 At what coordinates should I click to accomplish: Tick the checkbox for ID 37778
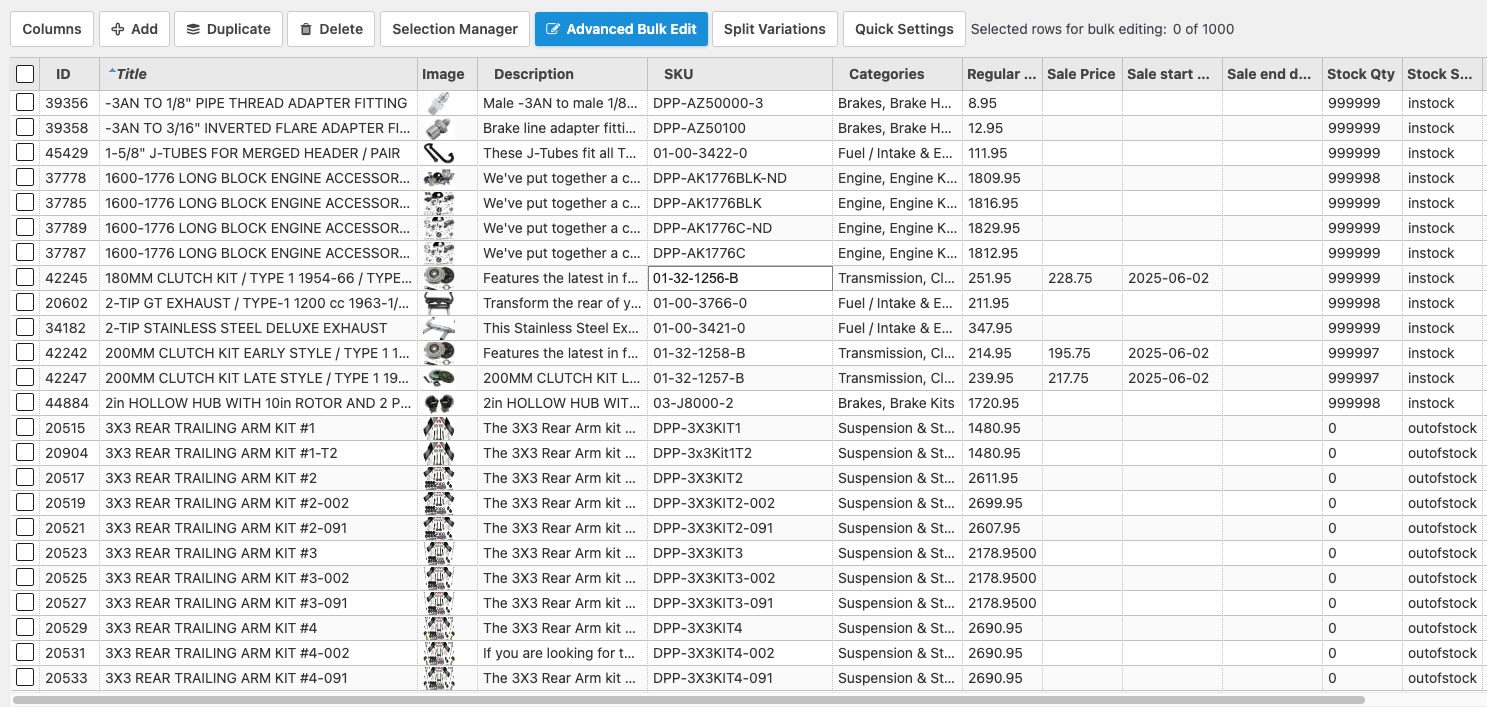tap(25, 178)
